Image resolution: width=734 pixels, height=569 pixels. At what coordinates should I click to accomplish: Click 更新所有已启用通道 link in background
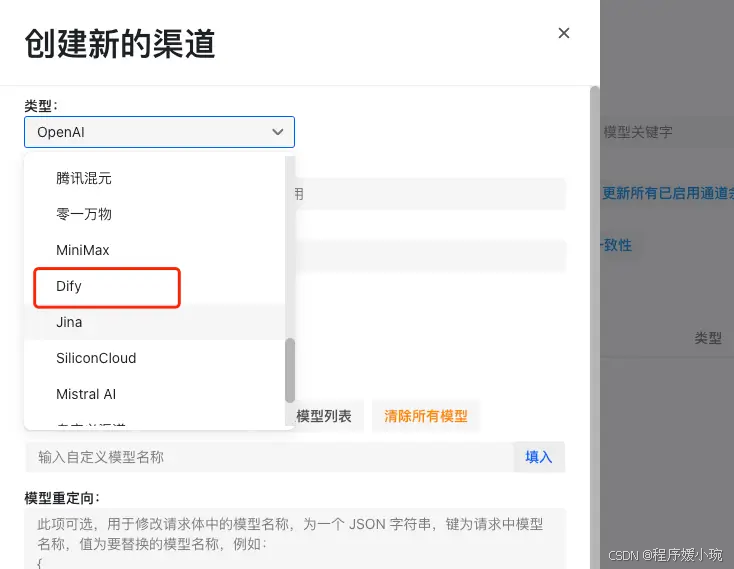coord(668,193)
